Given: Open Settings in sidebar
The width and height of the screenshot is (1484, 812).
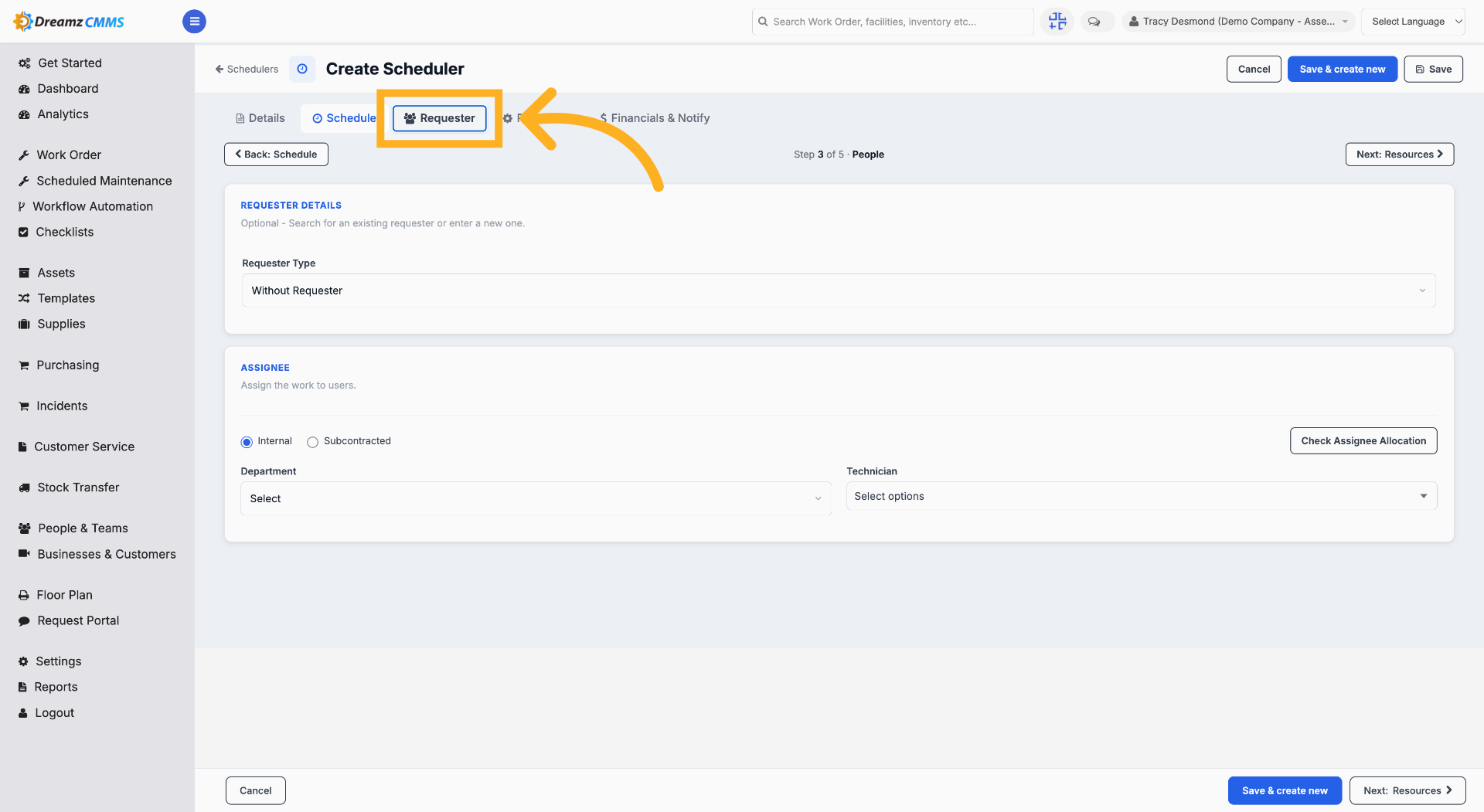Looking at the screenshot, I should 49,661.
